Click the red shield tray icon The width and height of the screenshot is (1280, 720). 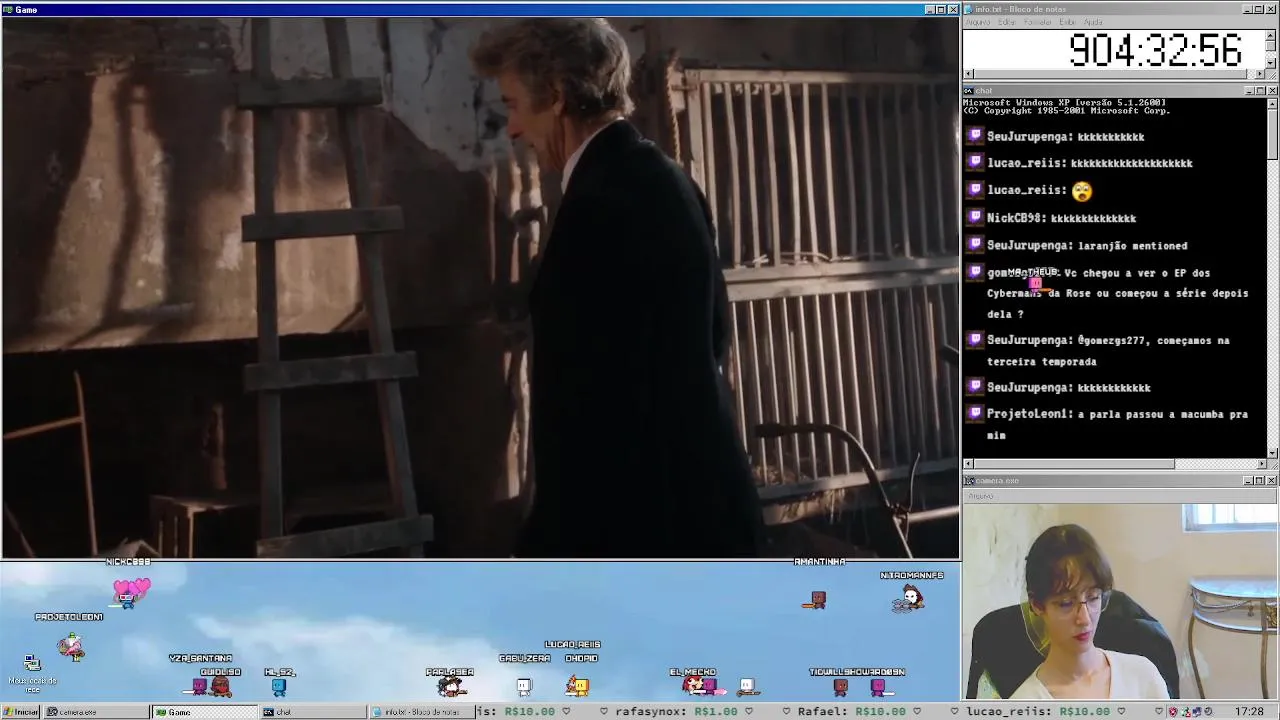point(1172,712)
